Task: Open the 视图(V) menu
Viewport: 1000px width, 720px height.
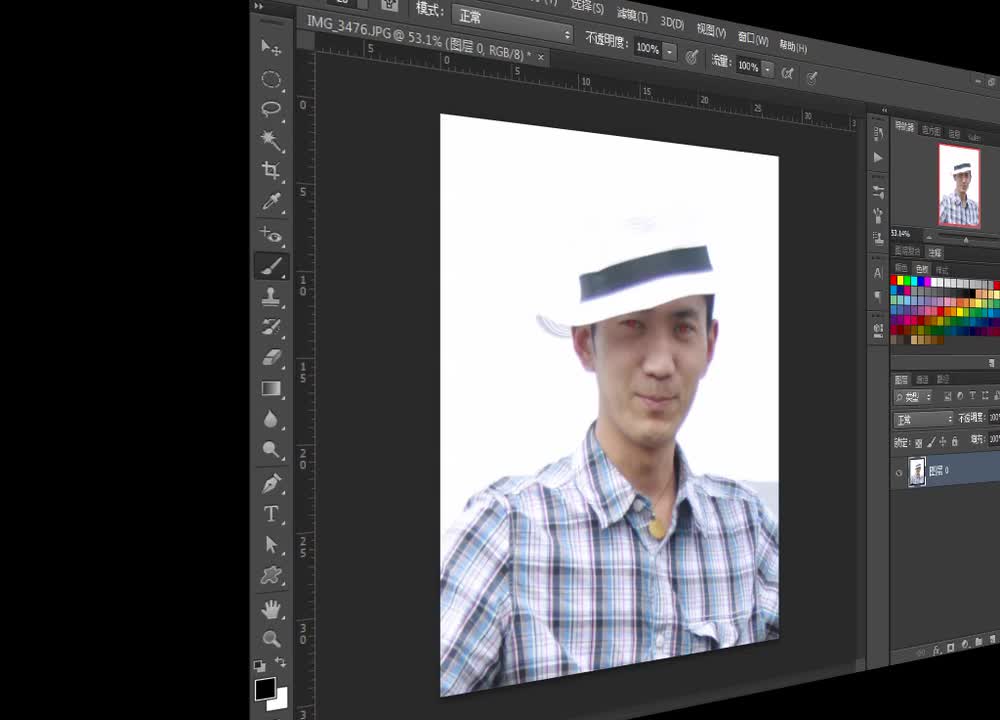Action: (x=711, y=31)
